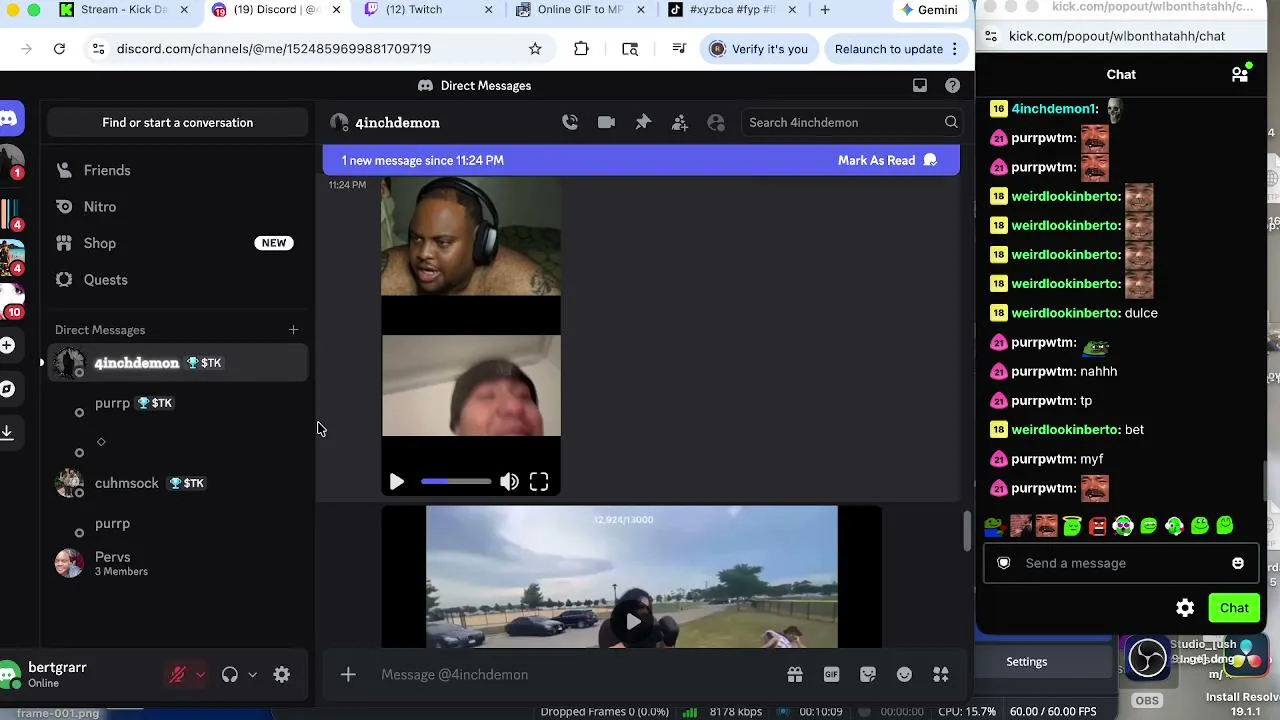Open the GIF picker
Screen dimensions: 1280x720
pyautogui.click(x=831, y=675)
